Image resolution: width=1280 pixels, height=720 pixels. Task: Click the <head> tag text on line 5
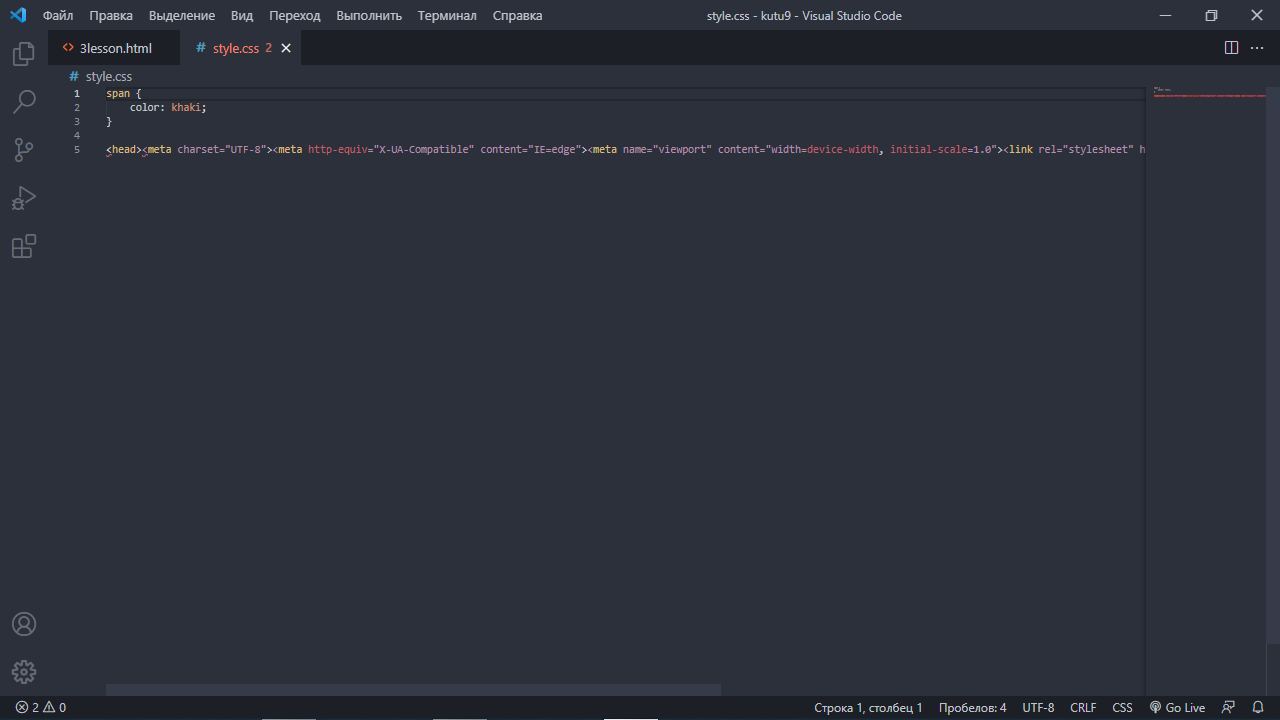pos(125,149)
